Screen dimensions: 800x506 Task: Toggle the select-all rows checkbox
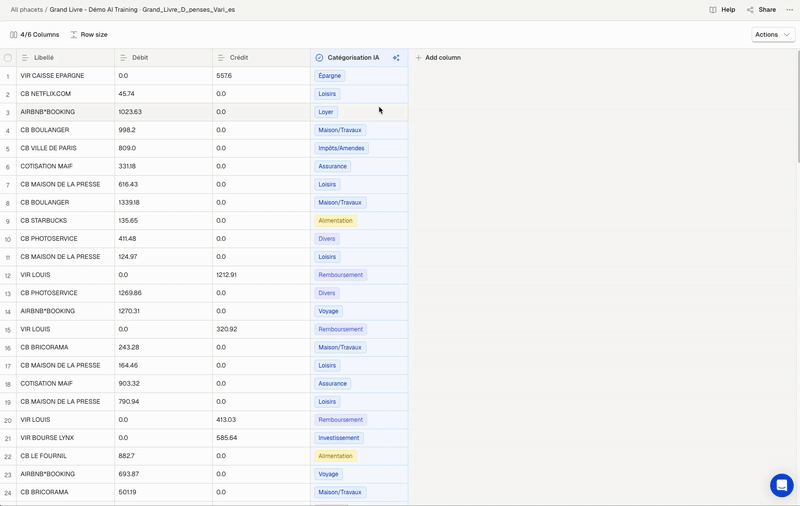click(x=8, y=58)
